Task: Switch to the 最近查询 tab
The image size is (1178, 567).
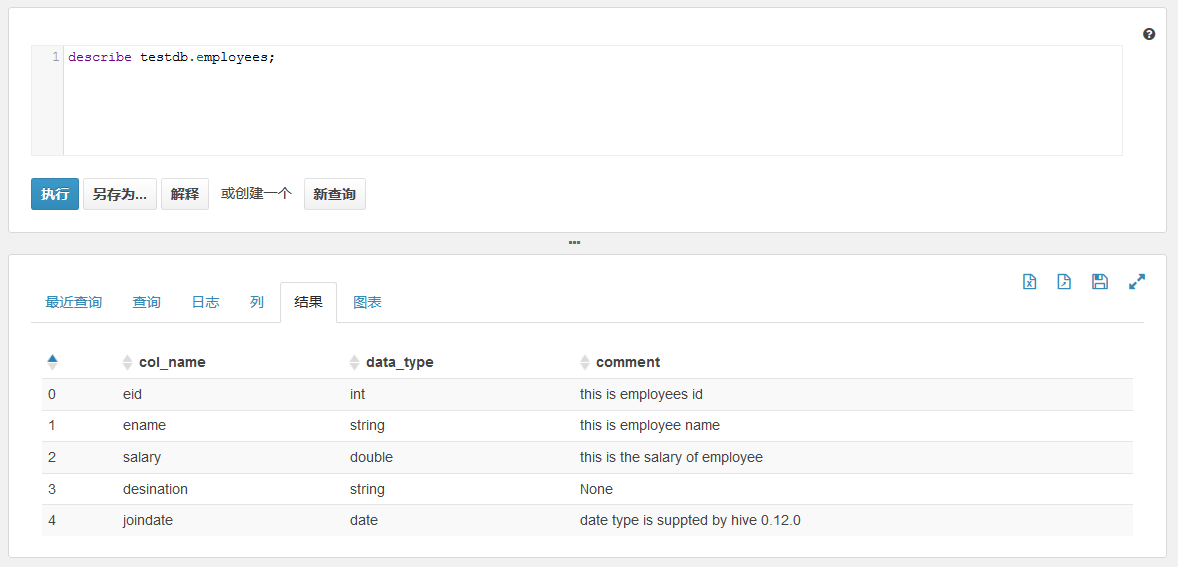Action: click(74, 302)
